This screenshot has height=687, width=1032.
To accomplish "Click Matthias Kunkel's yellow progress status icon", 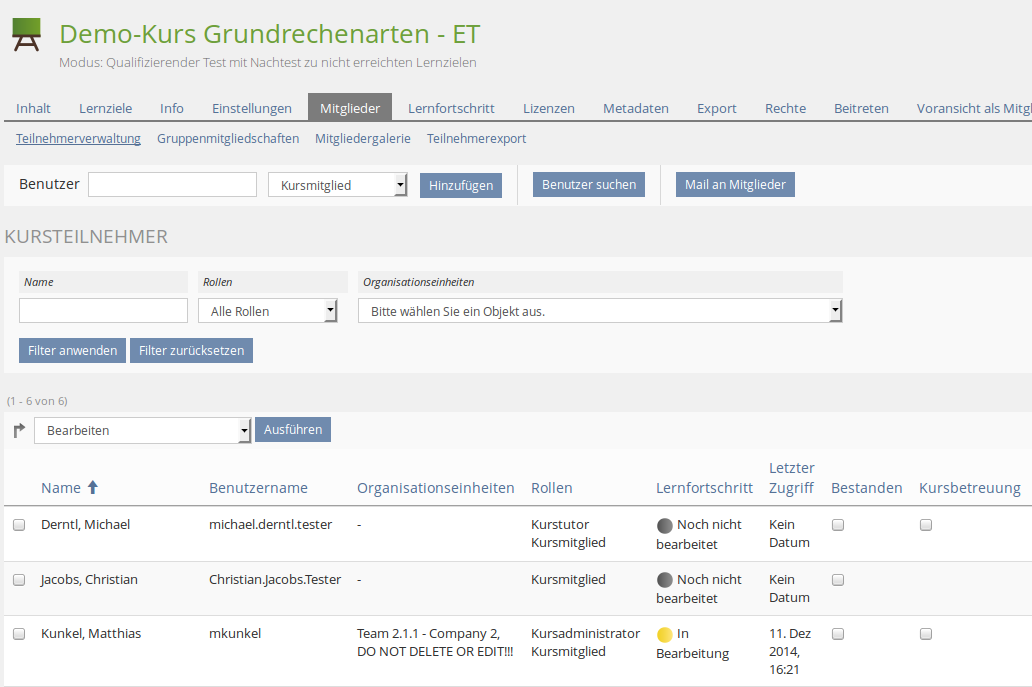I will (665, 634).
